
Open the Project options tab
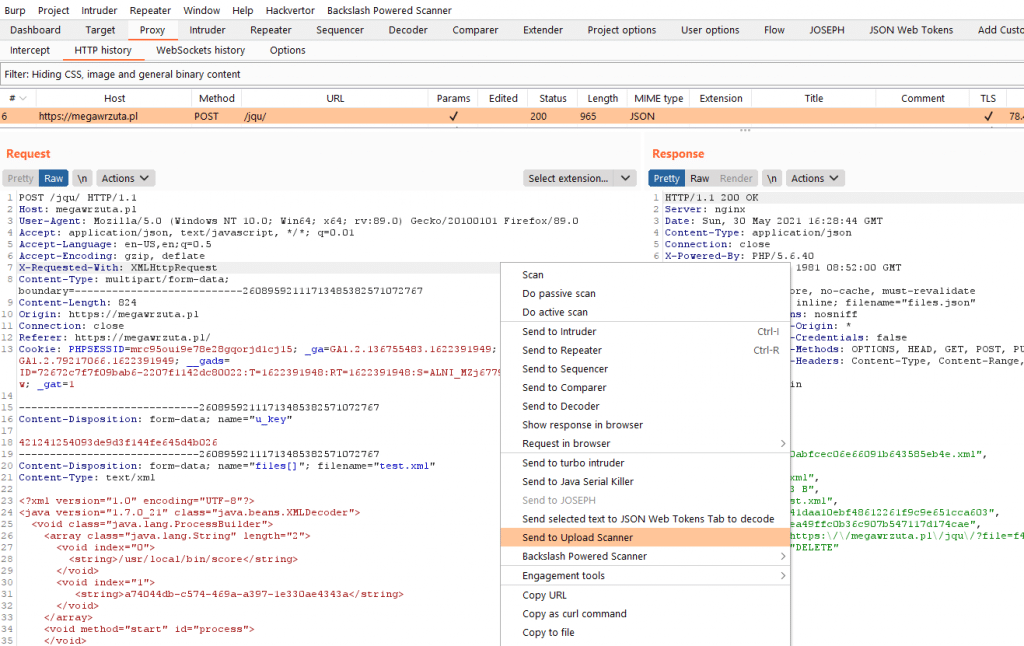click(x=622, y=30)
